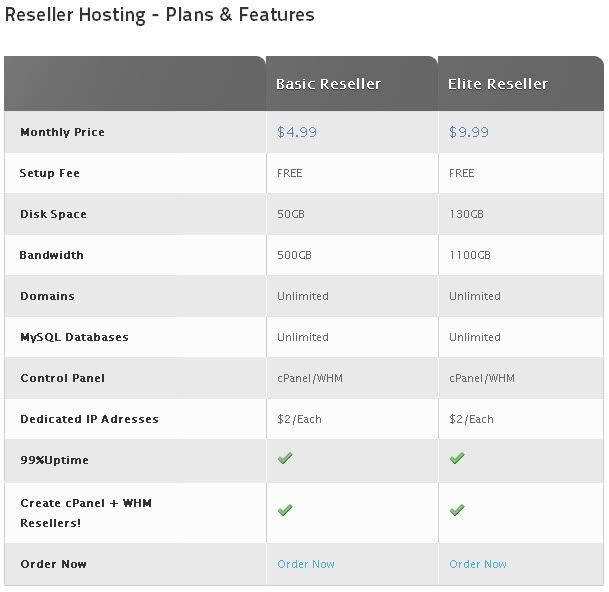Click the Elite Reseller 99% Uptime checkmark
The width and height of the screenshot is (609, 592).
click(x=457, y=458)
